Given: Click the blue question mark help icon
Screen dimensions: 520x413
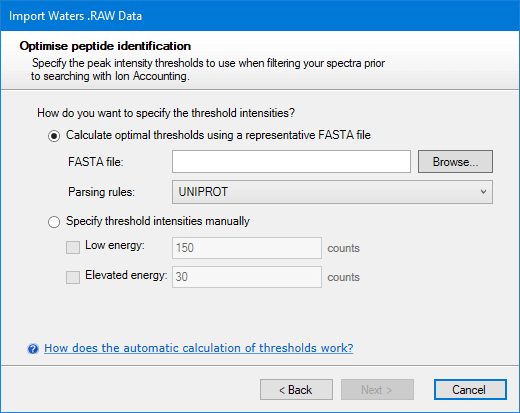Looking at the screenshot, I should click(x=33, y=349).
